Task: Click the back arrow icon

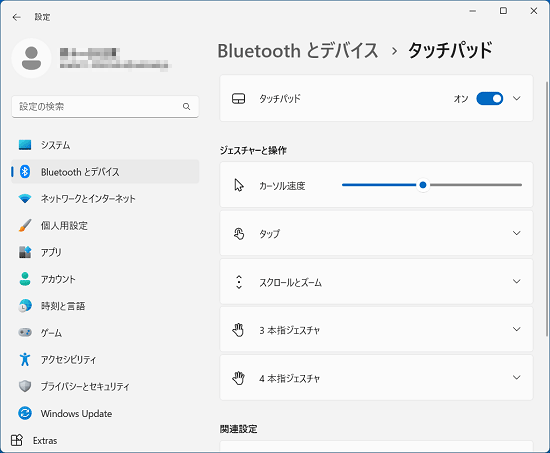Action: pyautogui.click(x=16, y=17)
